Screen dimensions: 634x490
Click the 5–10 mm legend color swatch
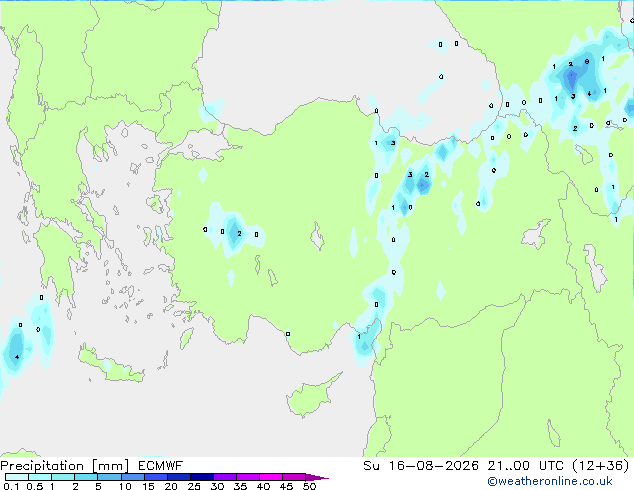(109, 477)
